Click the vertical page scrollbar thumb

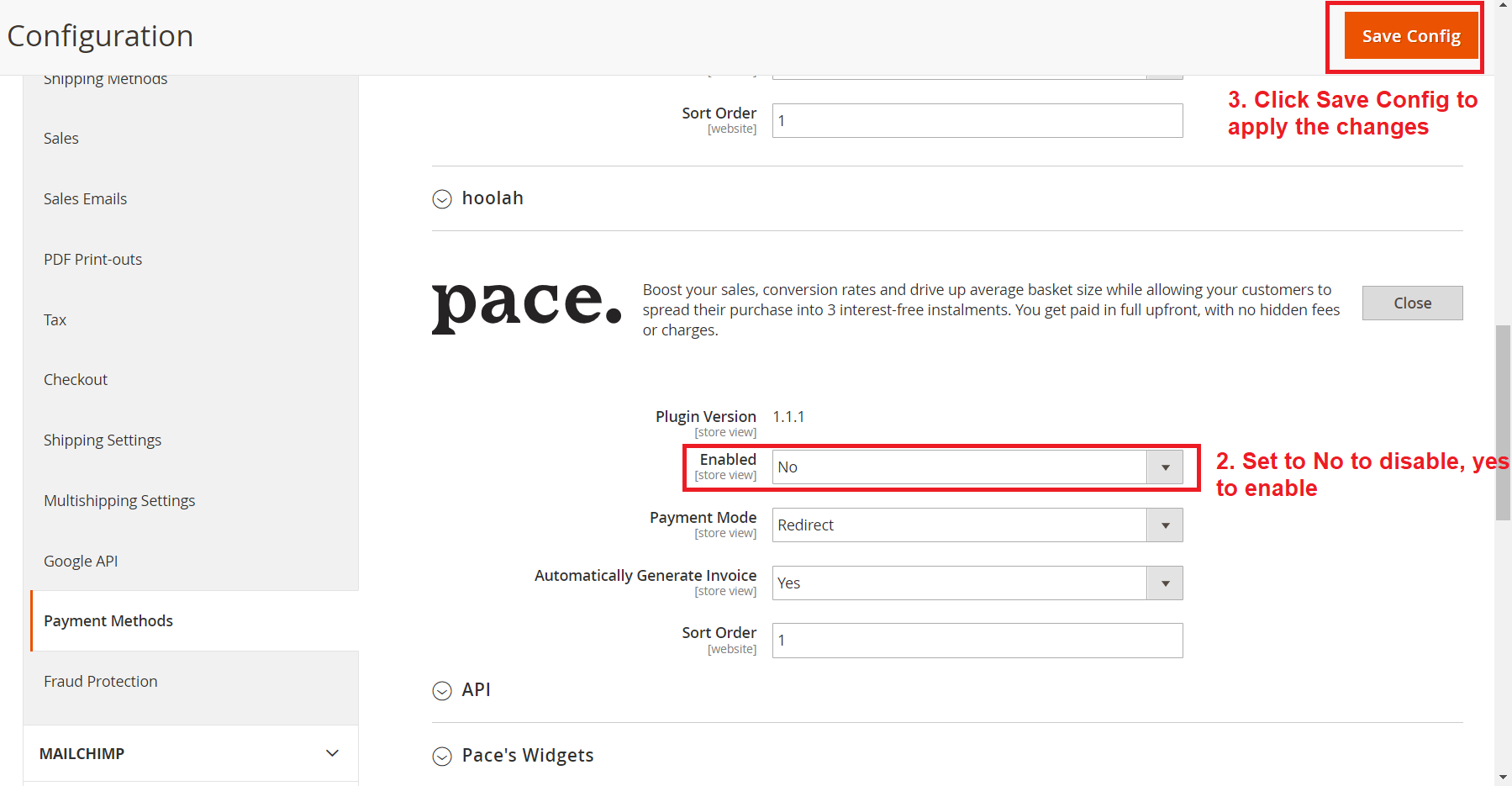point(1503,423)
